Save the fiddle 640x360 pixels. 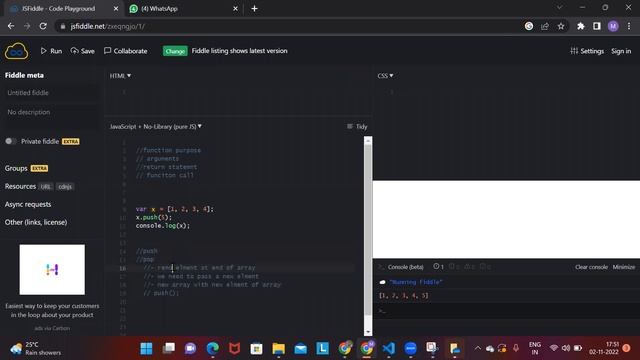pos(82,51)
